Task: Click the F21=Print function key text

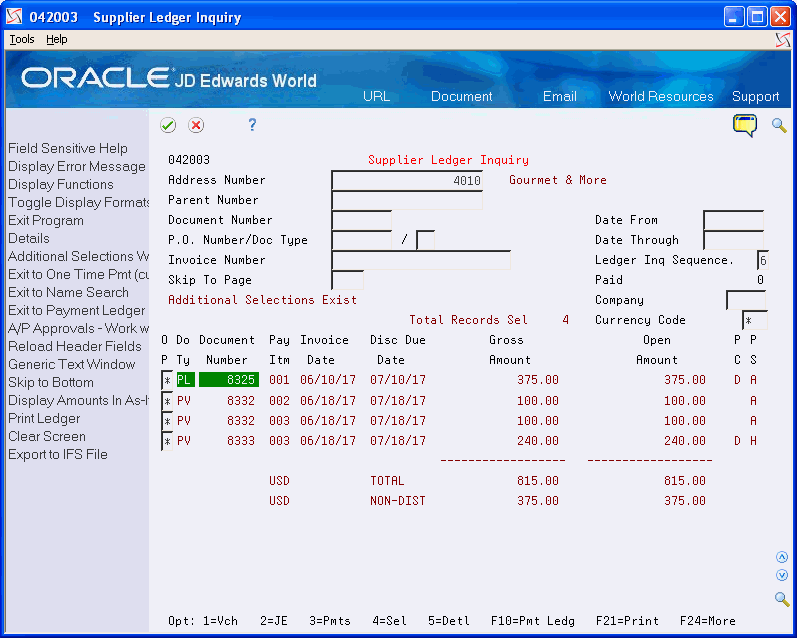Action: click(627, 621)
